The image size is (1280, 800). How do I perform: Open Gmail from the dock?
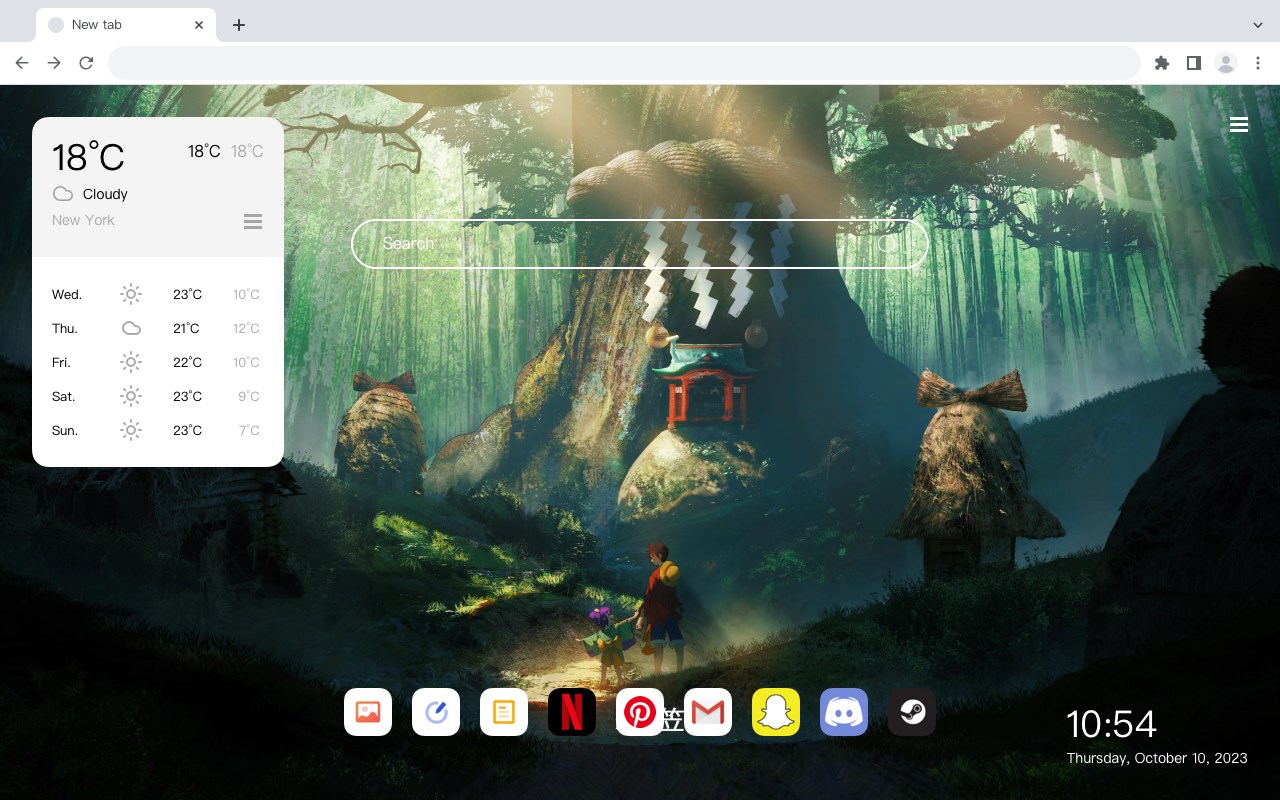708,712
